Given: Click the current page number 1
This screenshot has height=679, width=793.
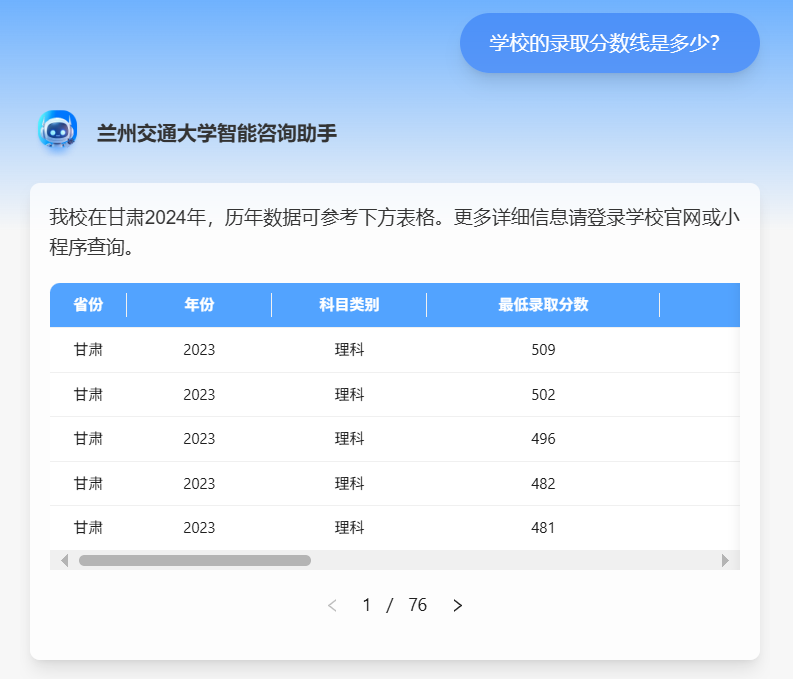Looking at the screenshot, I should pos(367,605).
